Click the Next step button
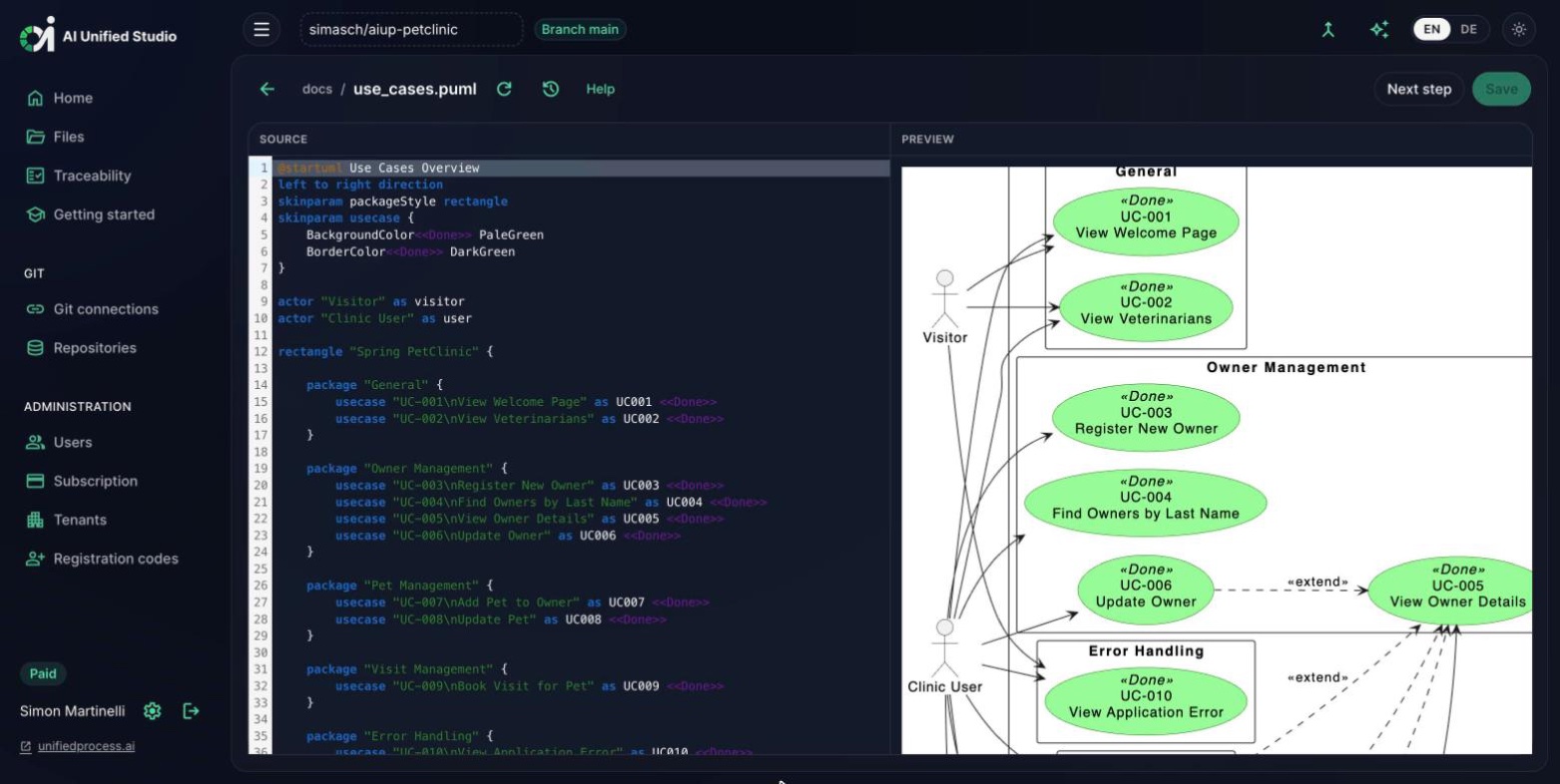 [1418, 89]
